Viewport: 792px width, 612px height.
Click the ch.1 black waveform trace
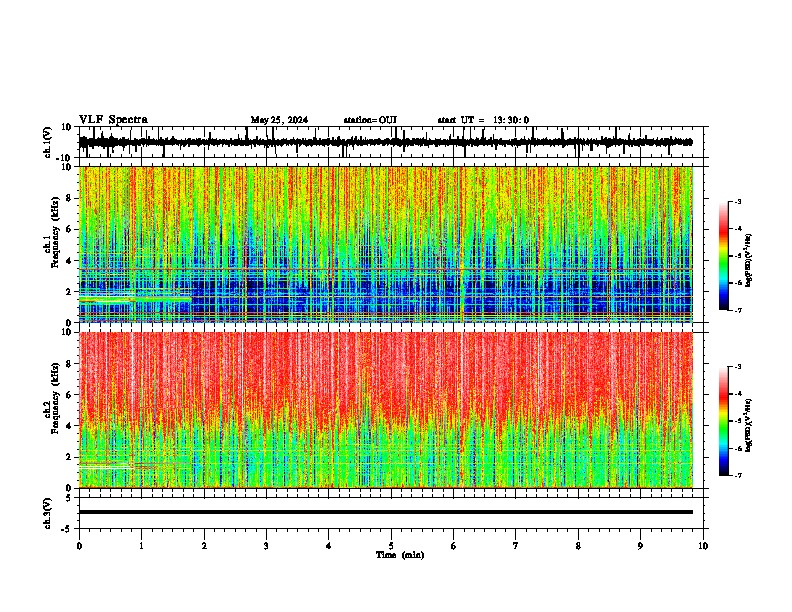[386, 142]
